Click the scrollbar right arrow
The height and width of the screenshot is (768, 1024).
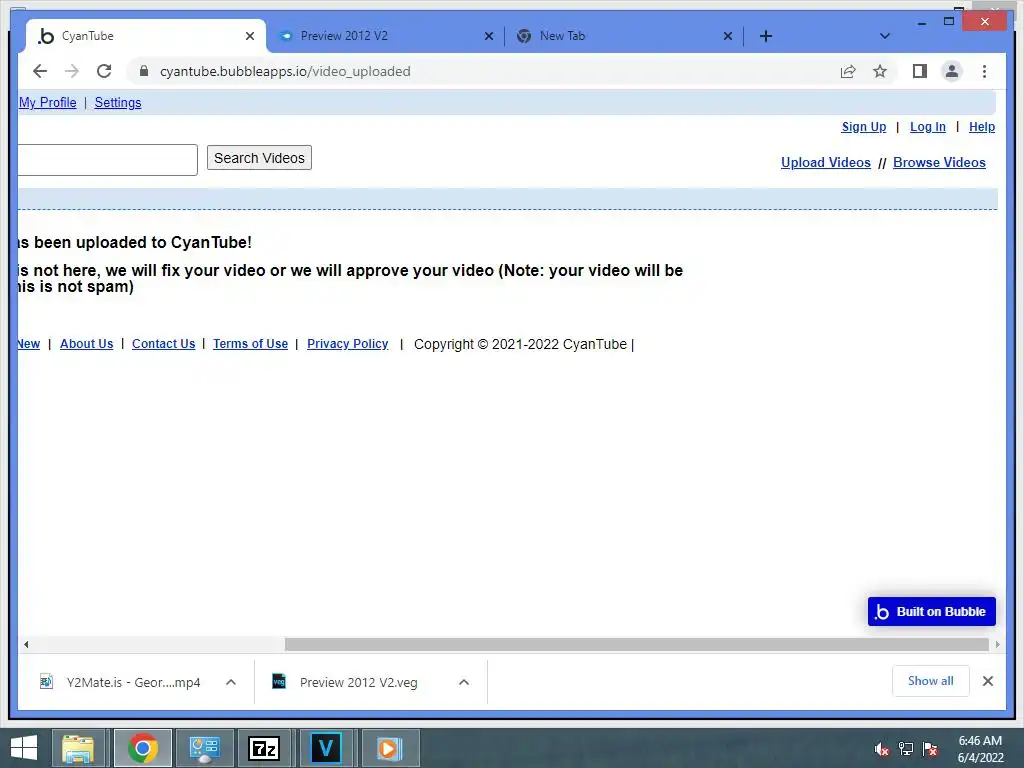tap(997, 645)
